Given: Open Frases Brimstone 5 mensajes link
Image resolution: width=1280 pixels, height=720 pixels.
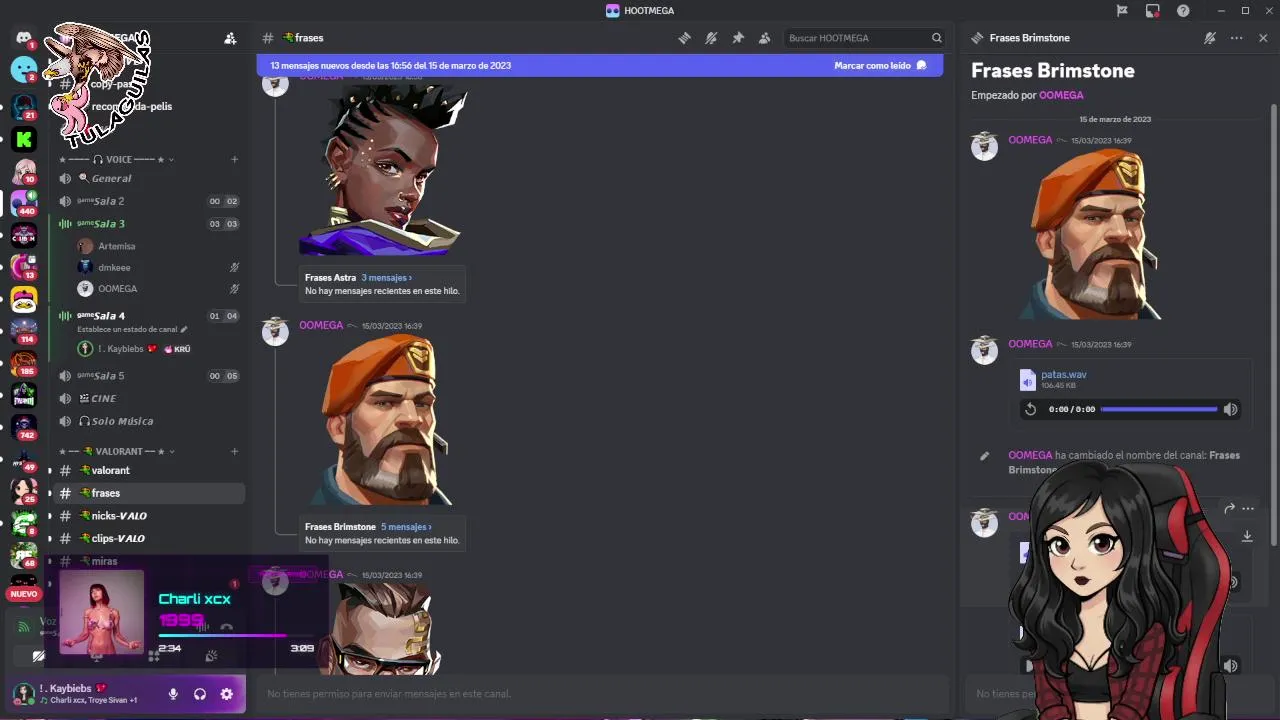Looking at the screenshot, I should (406, 527).
